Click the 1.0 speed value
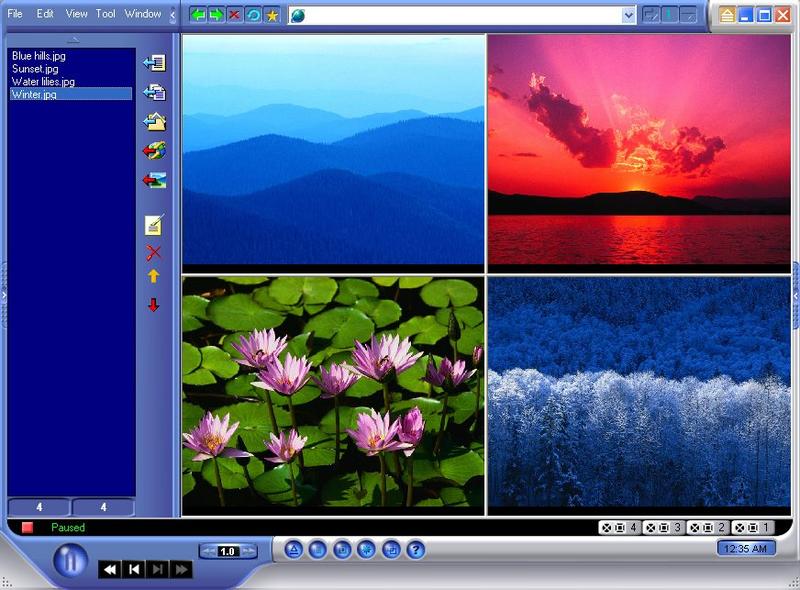 point(228,551)
